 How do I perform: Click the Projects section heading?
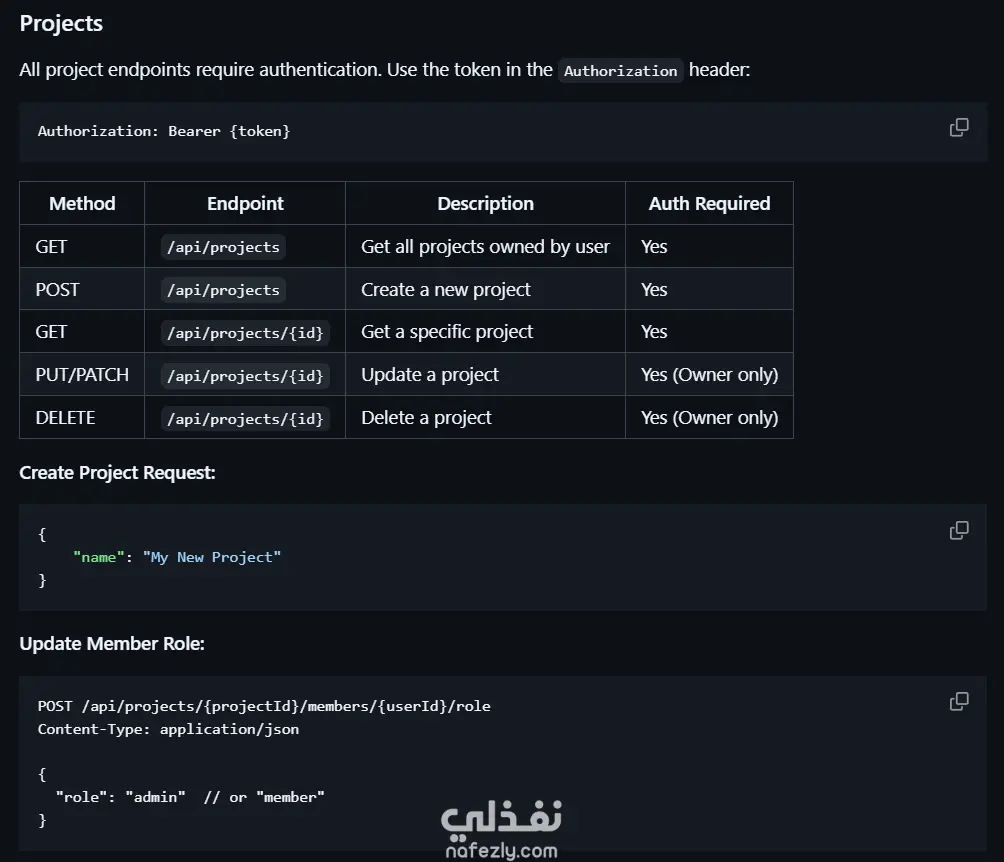[x=61, y=23]
